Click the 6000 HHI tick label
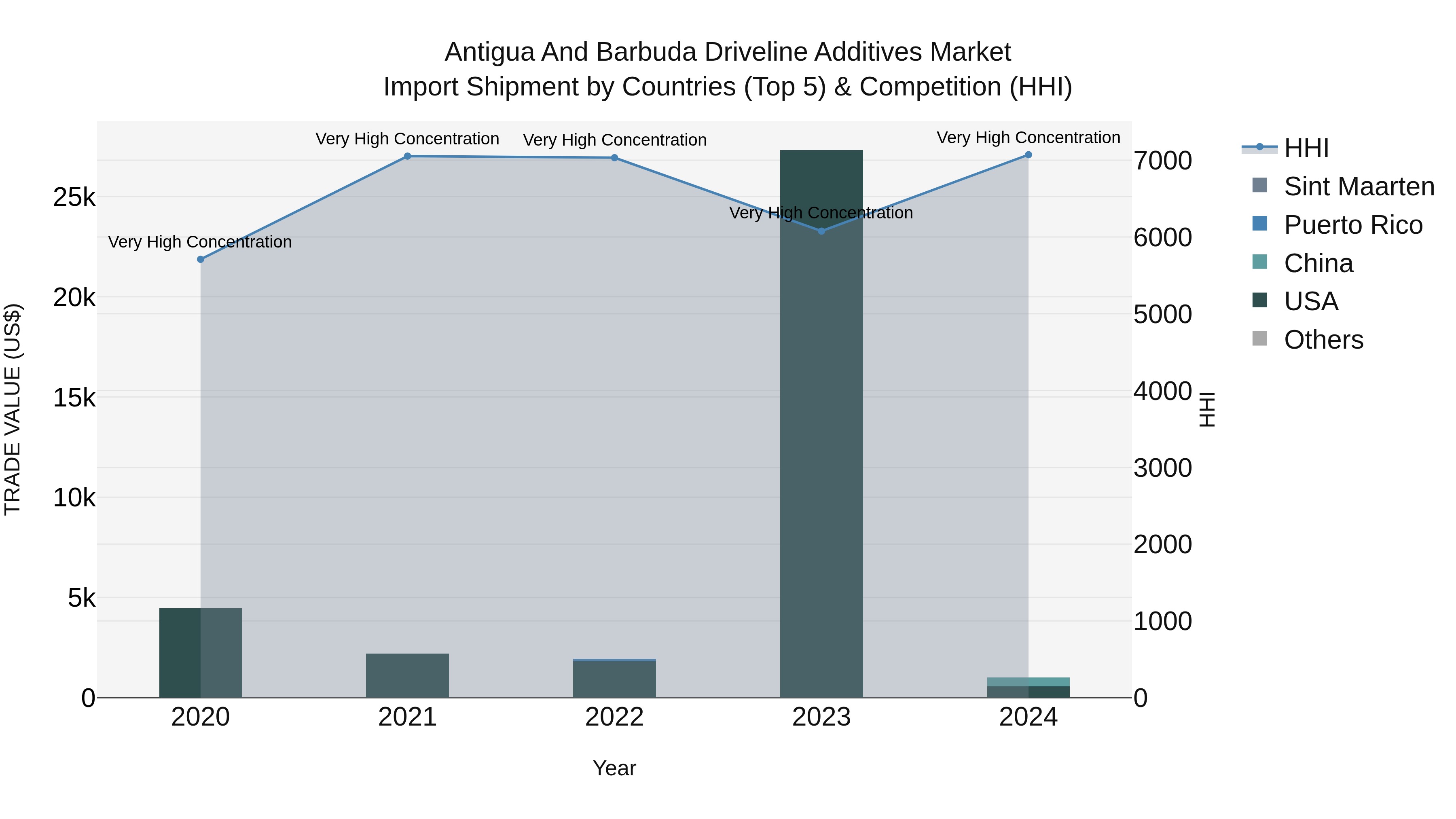Image resolution: width=1456 pixels, height=819 pixels. click(1163, 237)
